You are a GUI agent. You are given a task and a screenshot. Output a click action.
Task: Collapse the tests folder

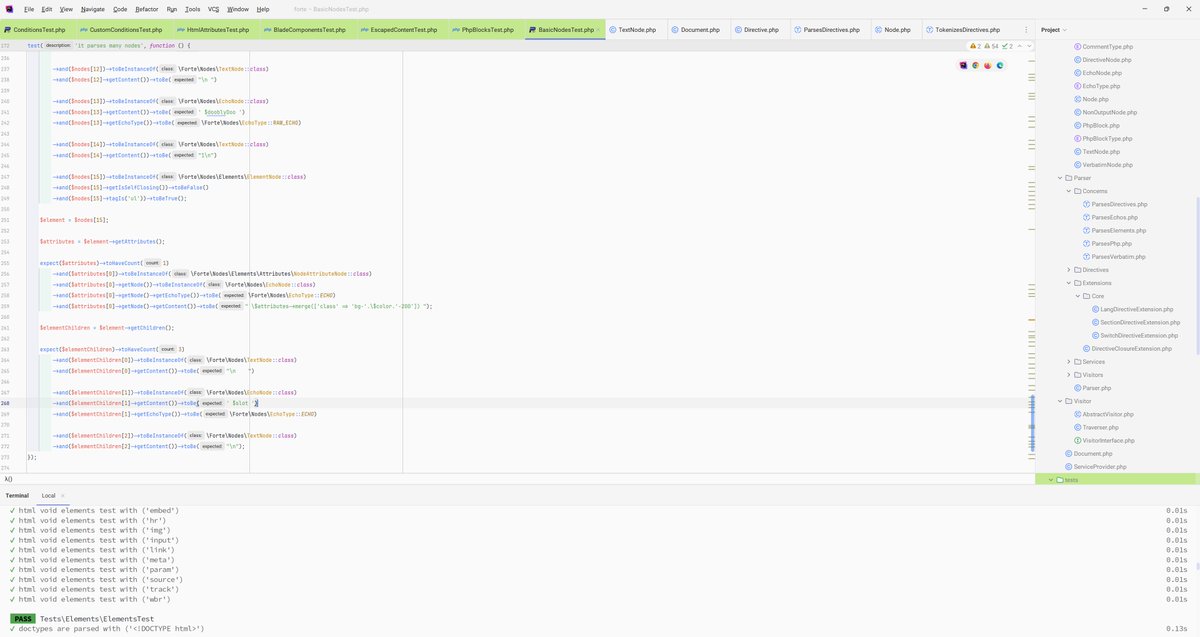1051,480
